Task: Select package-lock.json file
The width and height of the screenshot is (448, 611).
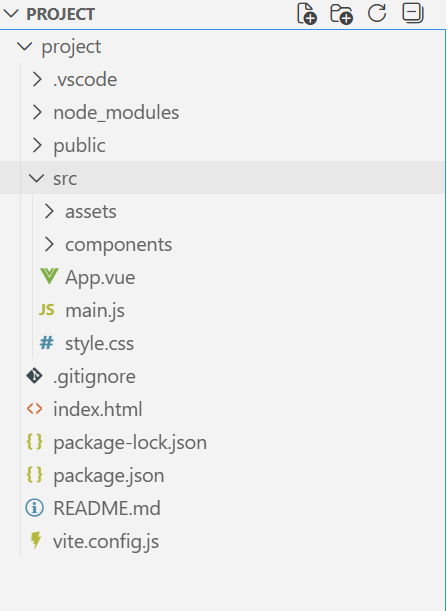Action: pos(222,442)
